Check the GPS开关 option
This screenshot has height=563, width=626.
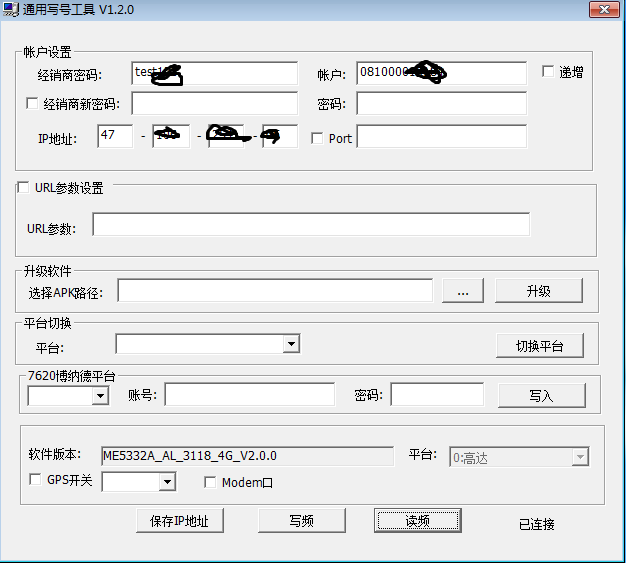(36, 481)
